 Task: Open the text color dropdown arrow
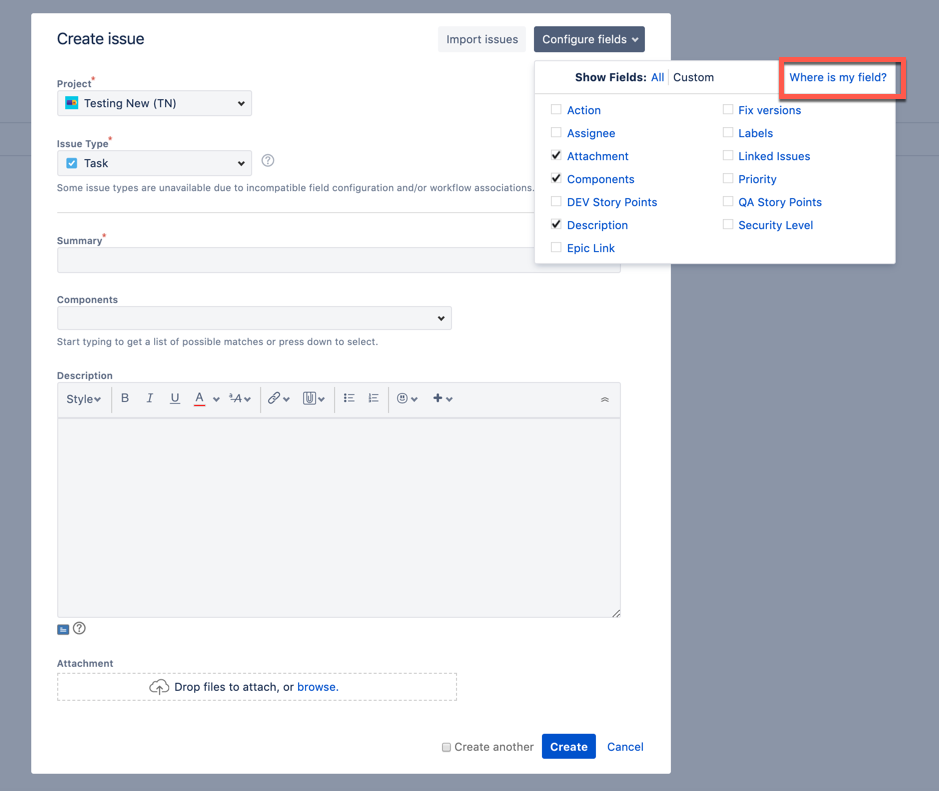click(x=216, y=399)
